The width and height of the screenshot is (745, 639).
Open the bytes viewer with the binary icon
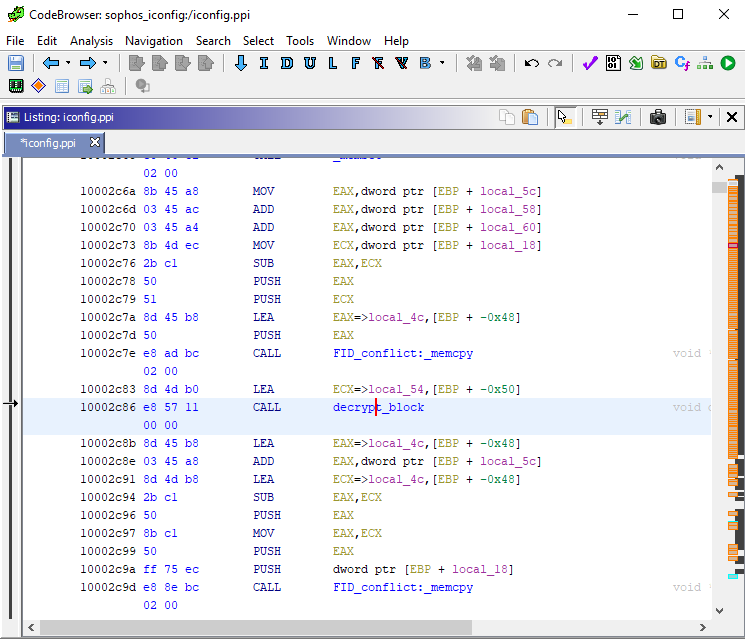(613, 63)
